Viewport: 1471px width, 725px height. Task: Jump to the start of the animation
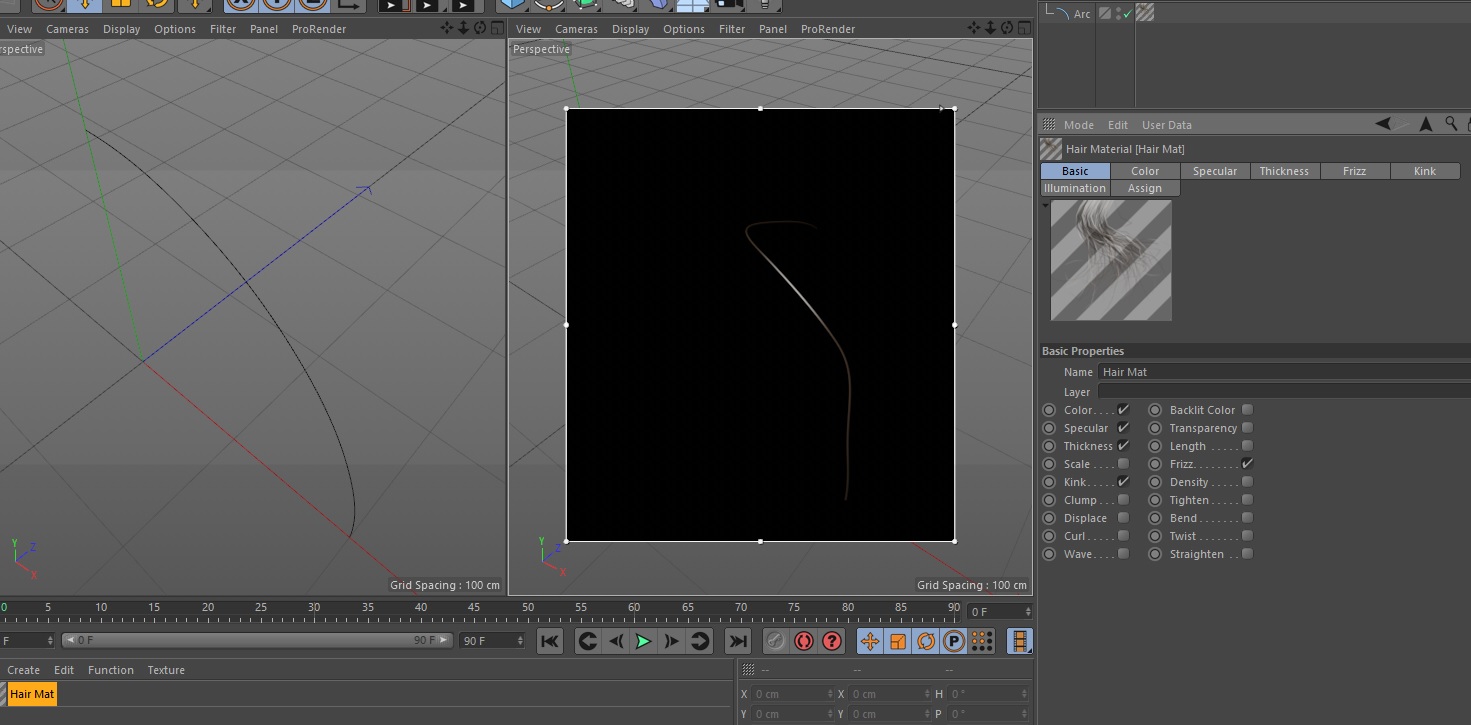click(550, 641)
